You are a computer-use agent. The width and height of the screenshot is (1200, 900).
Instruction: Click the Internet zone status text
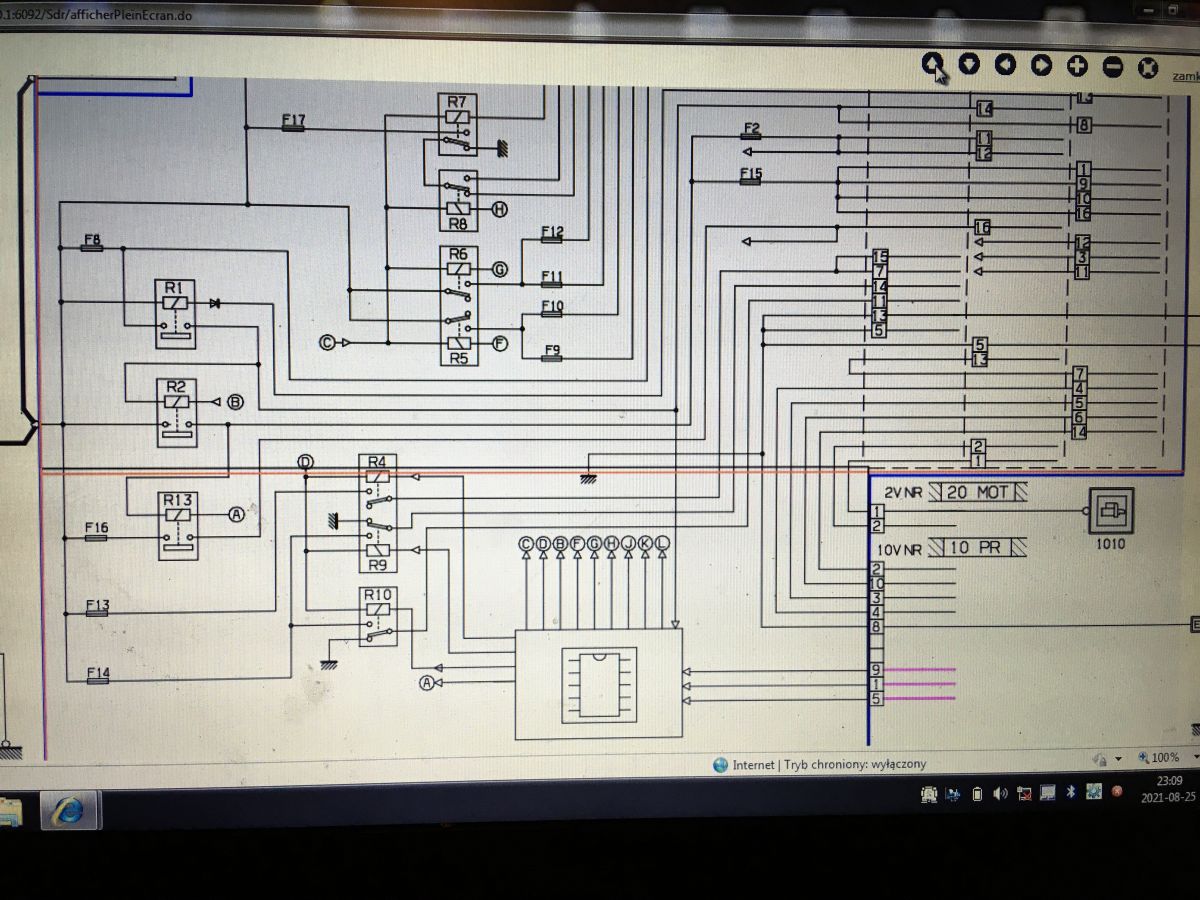tap(829, 764)
